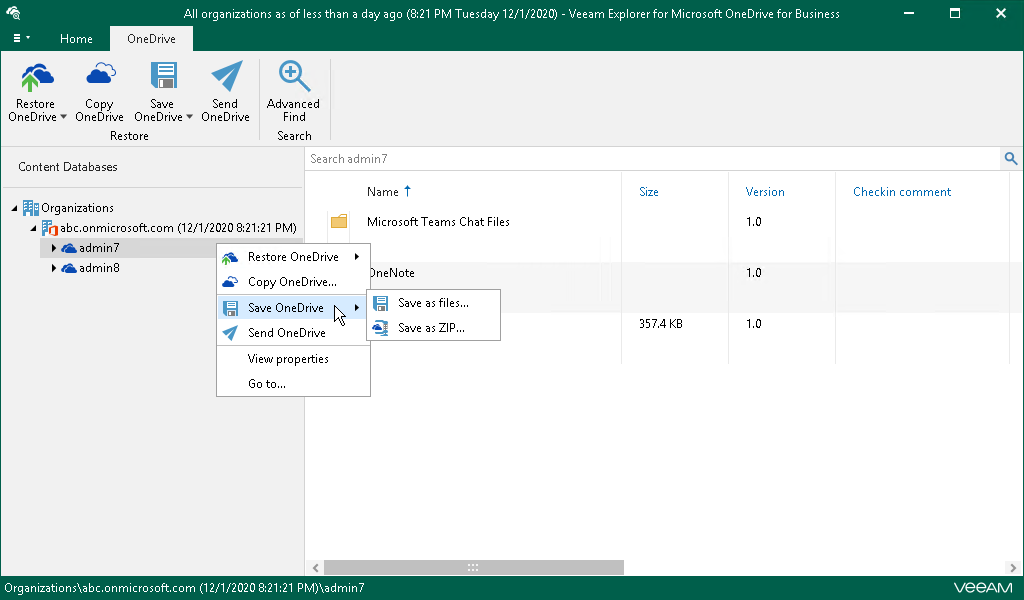
Task: Click the Veeam application icon in title bar
Action: (13, 13)
